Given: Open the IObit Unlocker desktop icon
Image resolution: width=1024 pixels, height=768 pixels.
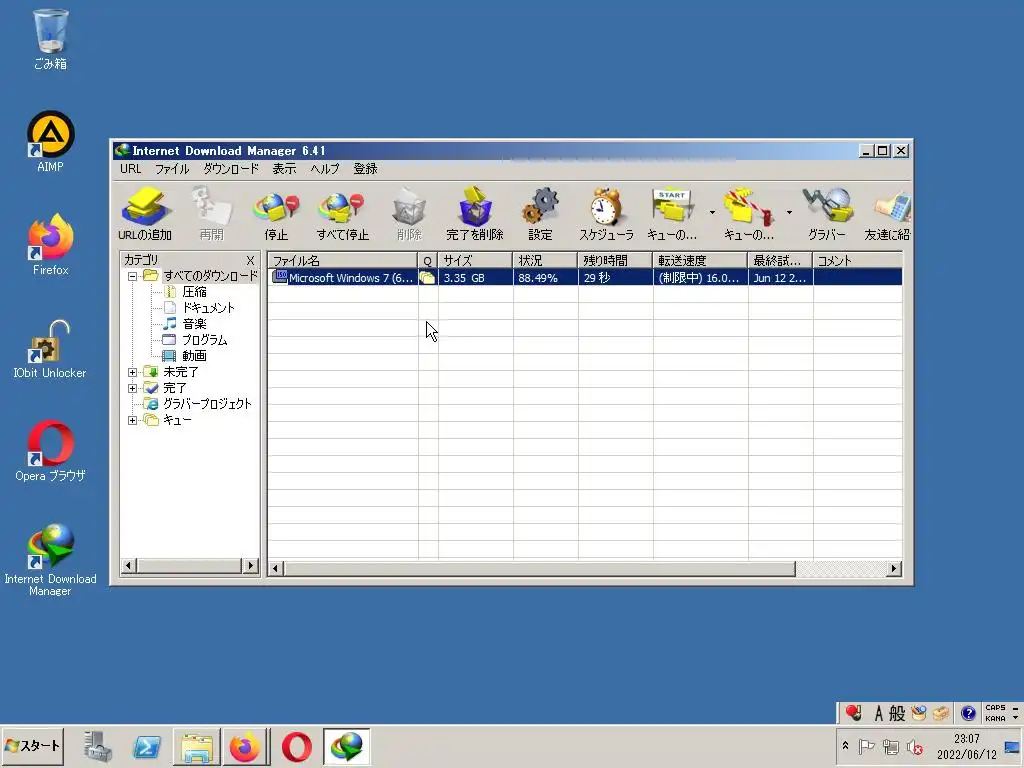Looking at the screenshot, I should coord(50,349).
